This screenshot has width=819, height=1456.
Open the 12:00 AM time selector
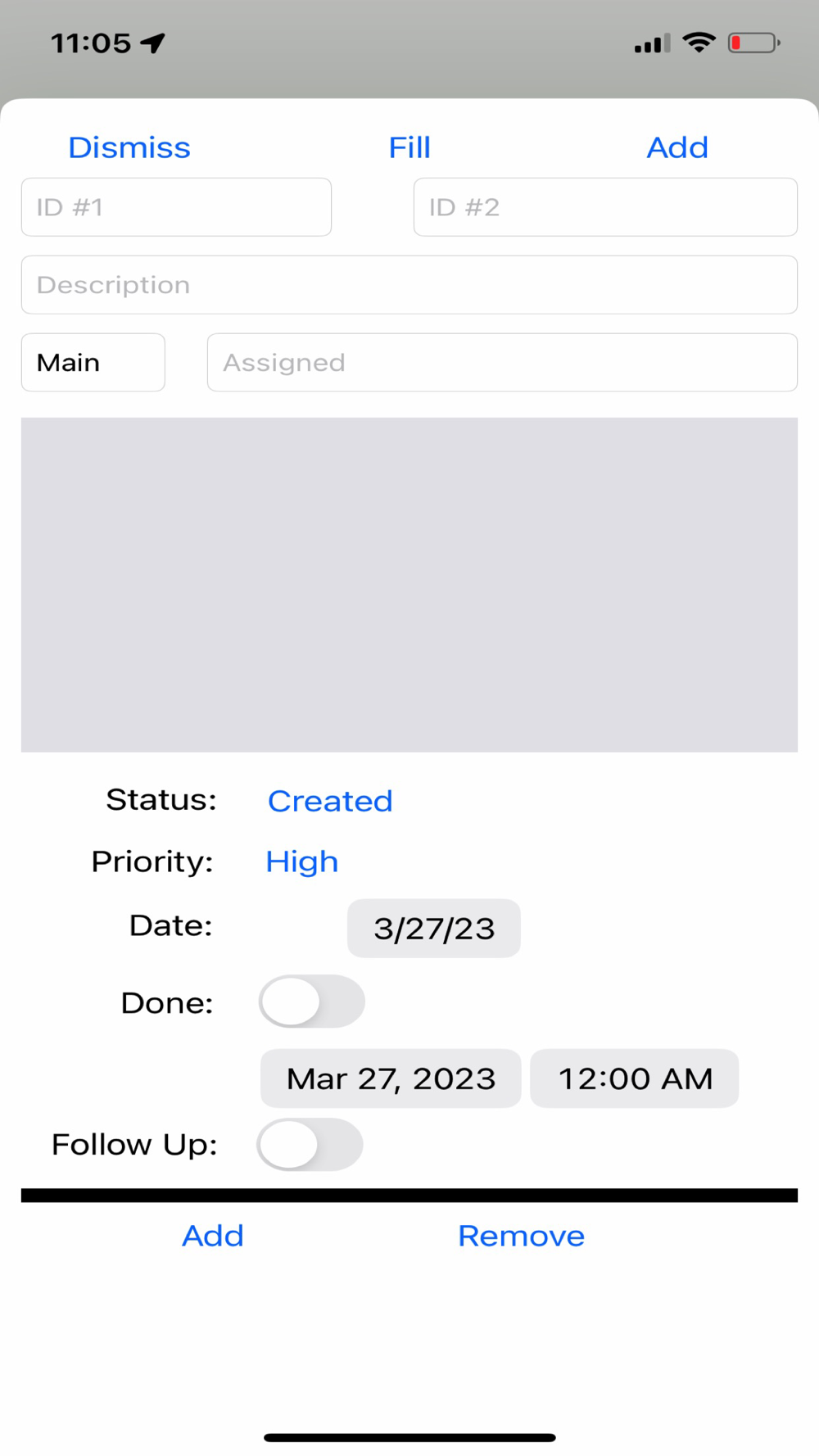(x=635, y=1078)
